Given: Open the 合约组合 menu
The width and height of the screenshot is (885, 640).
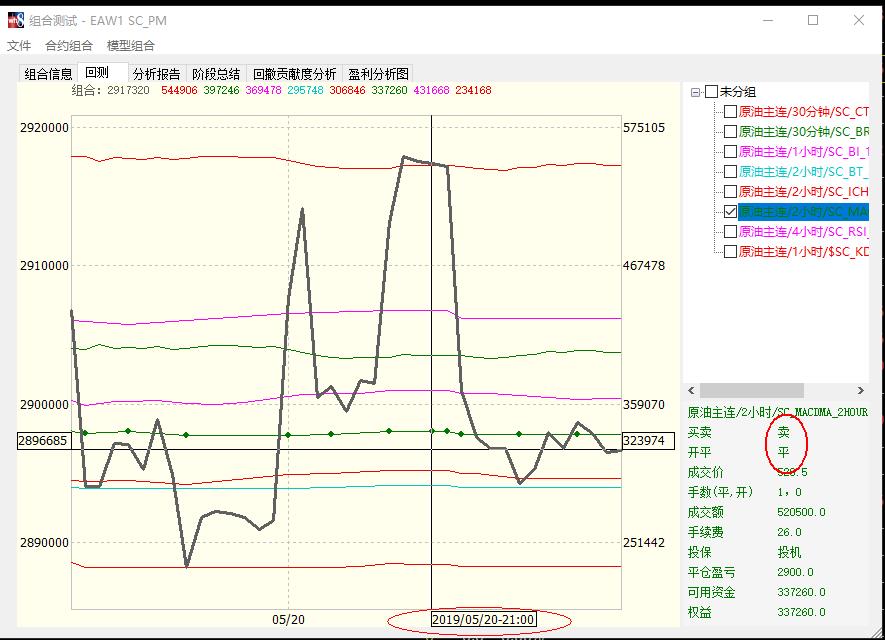Looking at the screenshot, I should [x=69, y=46].
